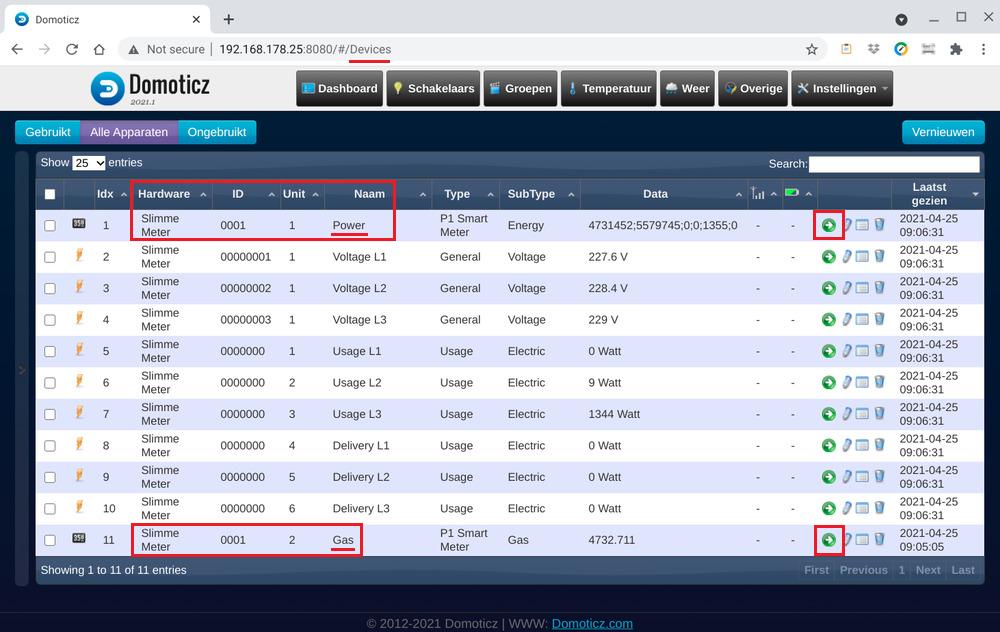Bookmark this page with the star icon
This screenshot has width=1000, height=632.
point(811,49)
